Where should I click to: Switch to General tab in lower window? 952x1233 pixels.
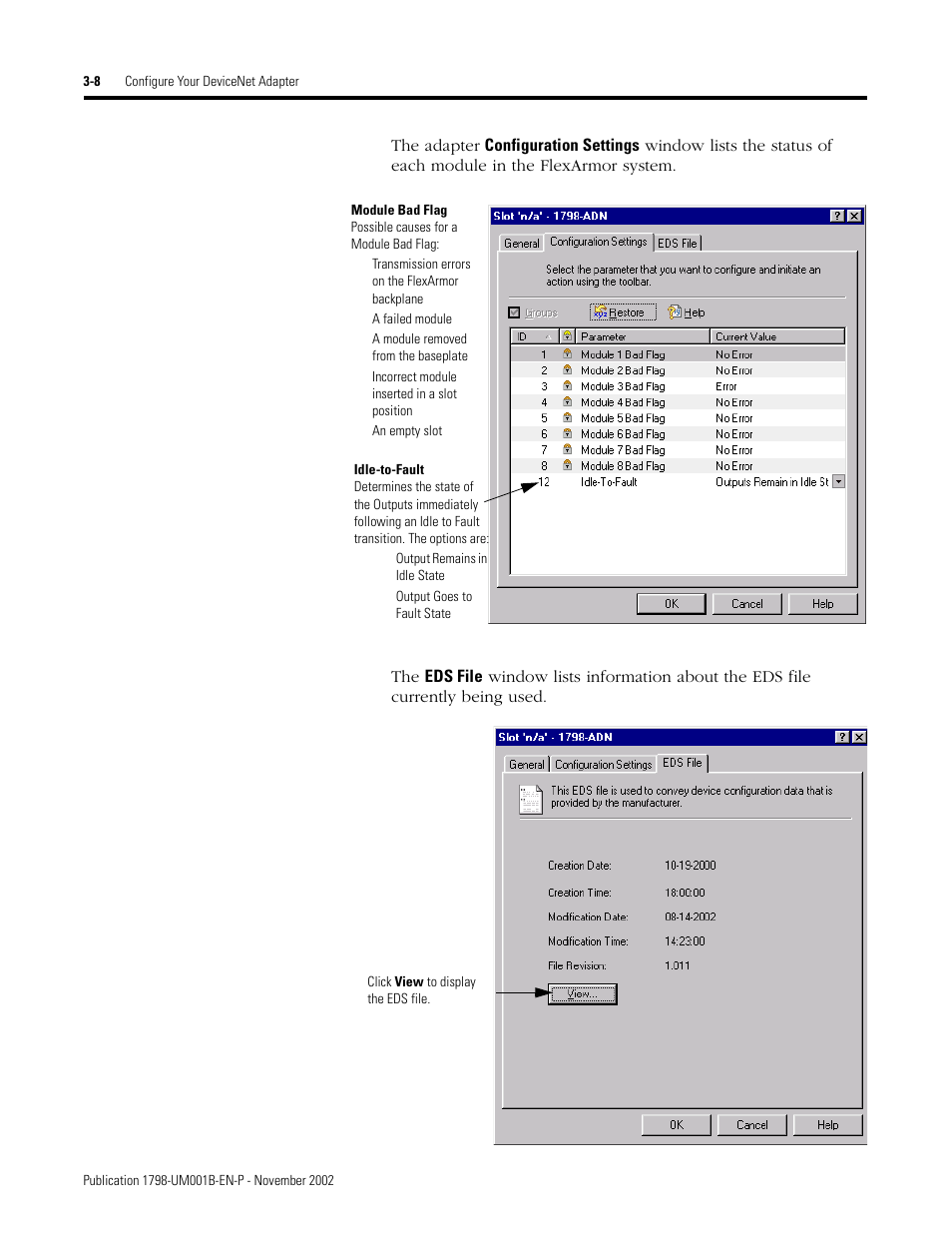tap(527, 764)
